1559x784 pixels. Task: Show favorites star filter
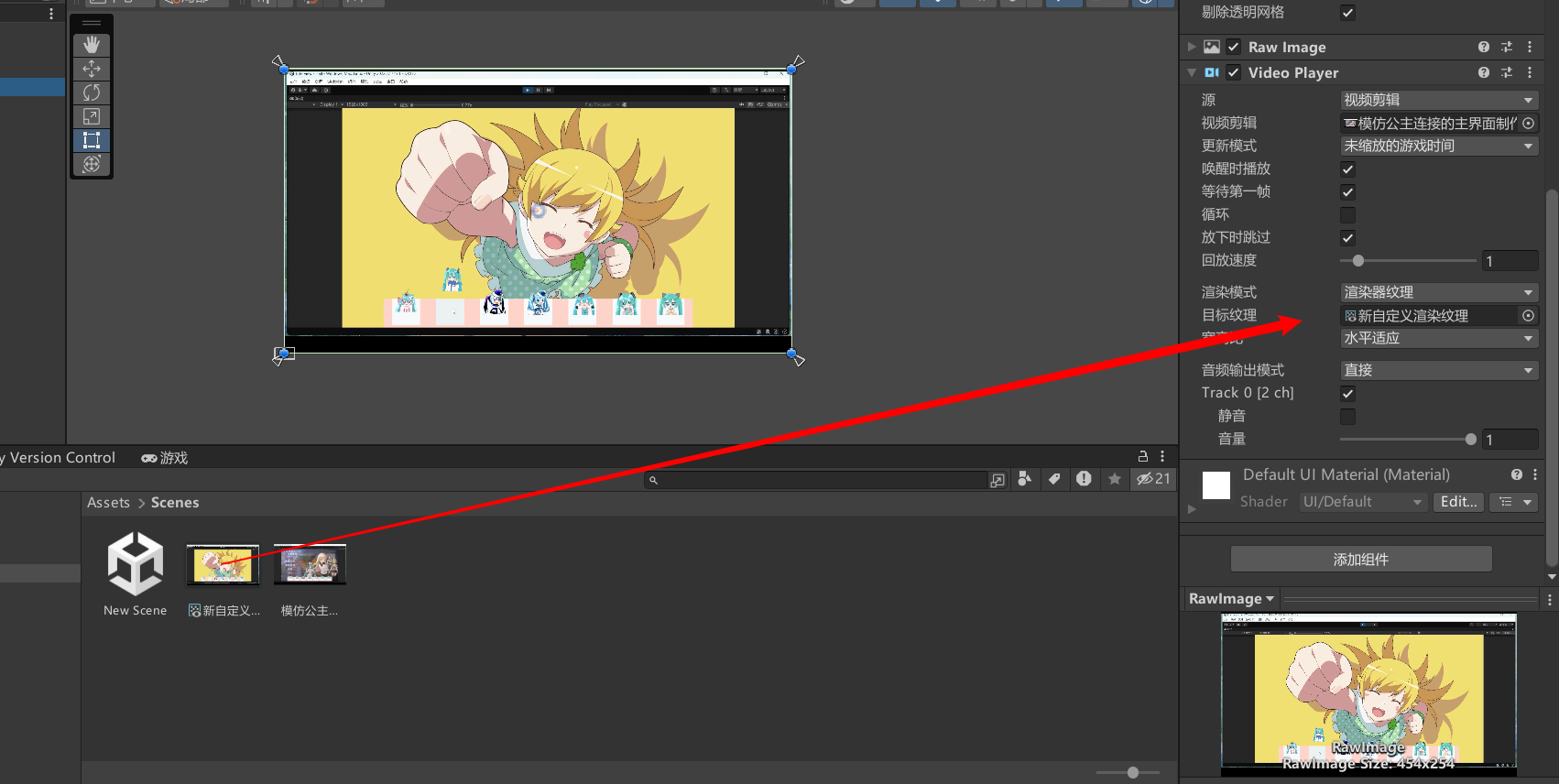(1114, 479)
